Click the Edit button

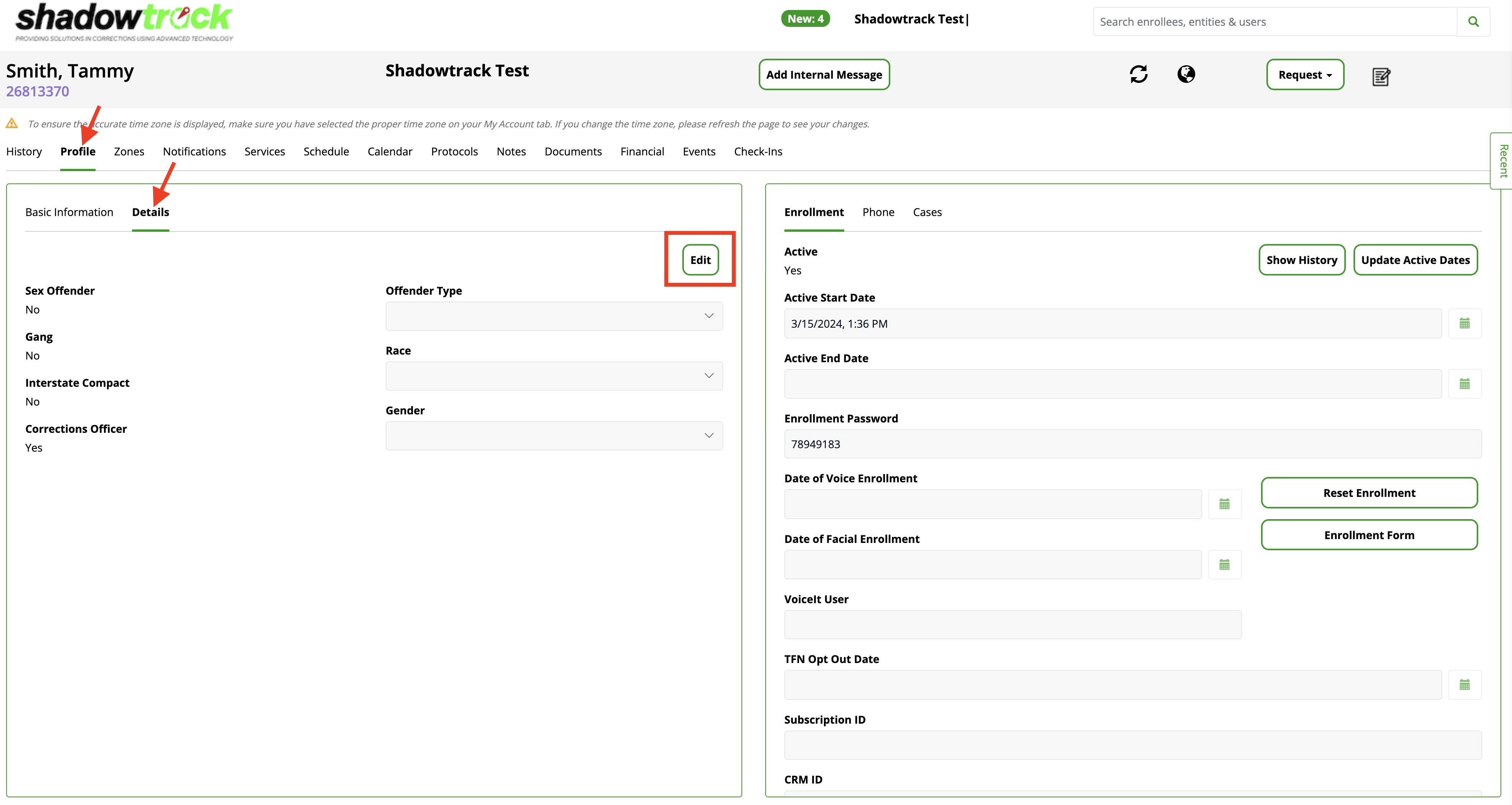coord(700,260)
